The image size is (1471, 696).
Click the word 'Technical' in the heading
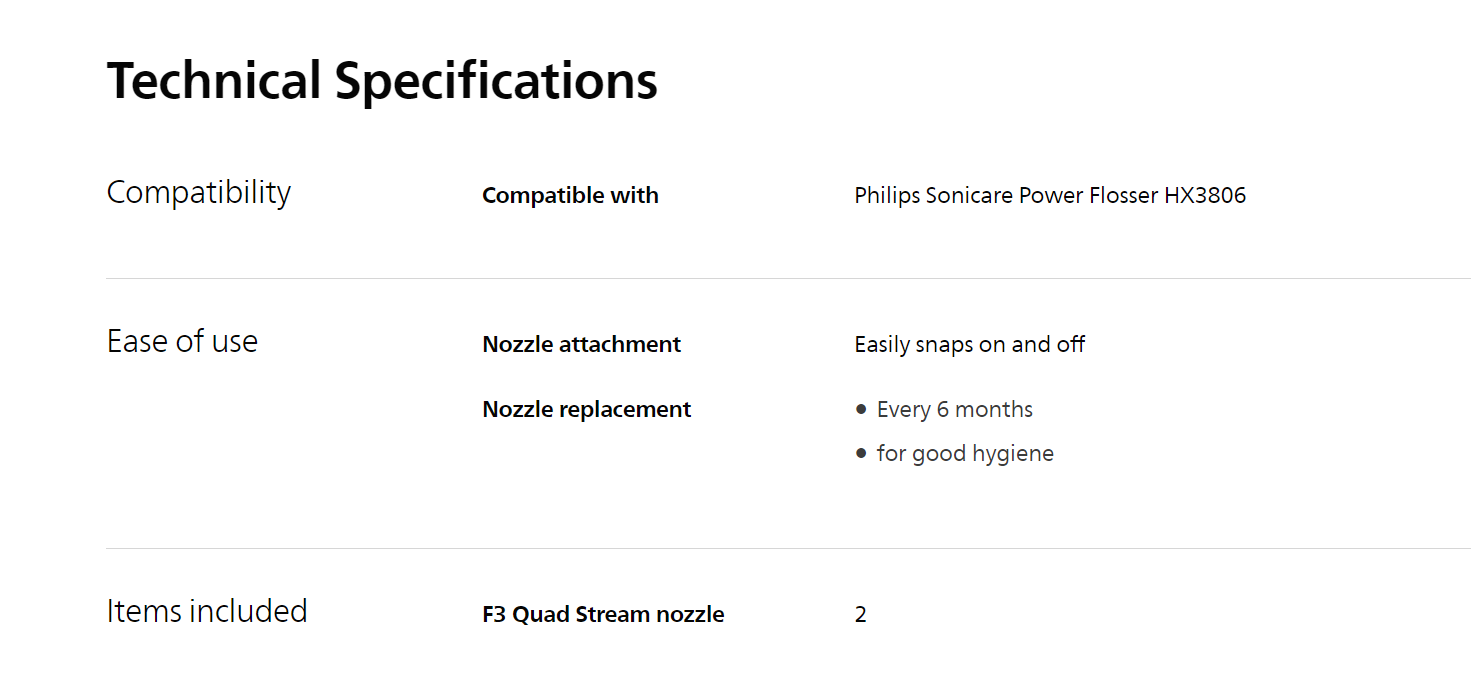click(214, 81)
